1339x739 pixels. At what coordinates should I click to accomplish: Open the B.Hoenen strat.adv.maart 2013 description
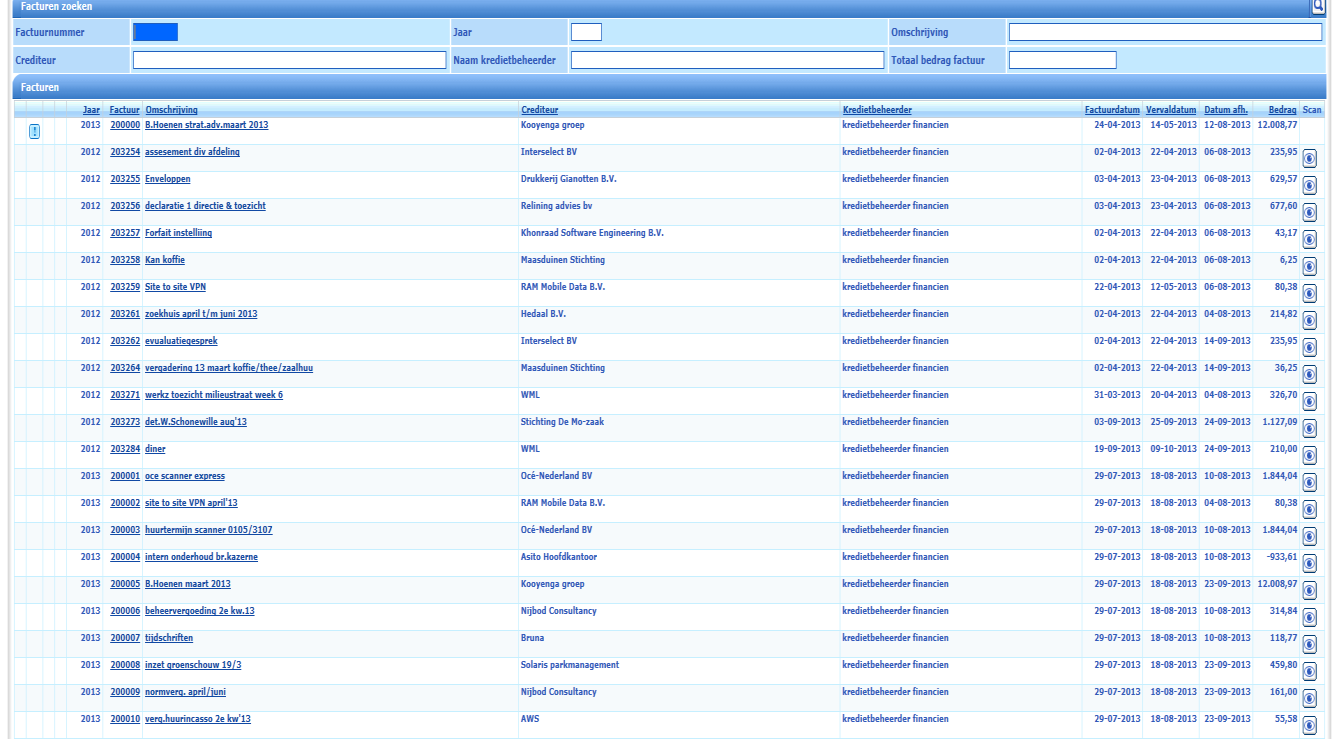[x=207, y=125]
